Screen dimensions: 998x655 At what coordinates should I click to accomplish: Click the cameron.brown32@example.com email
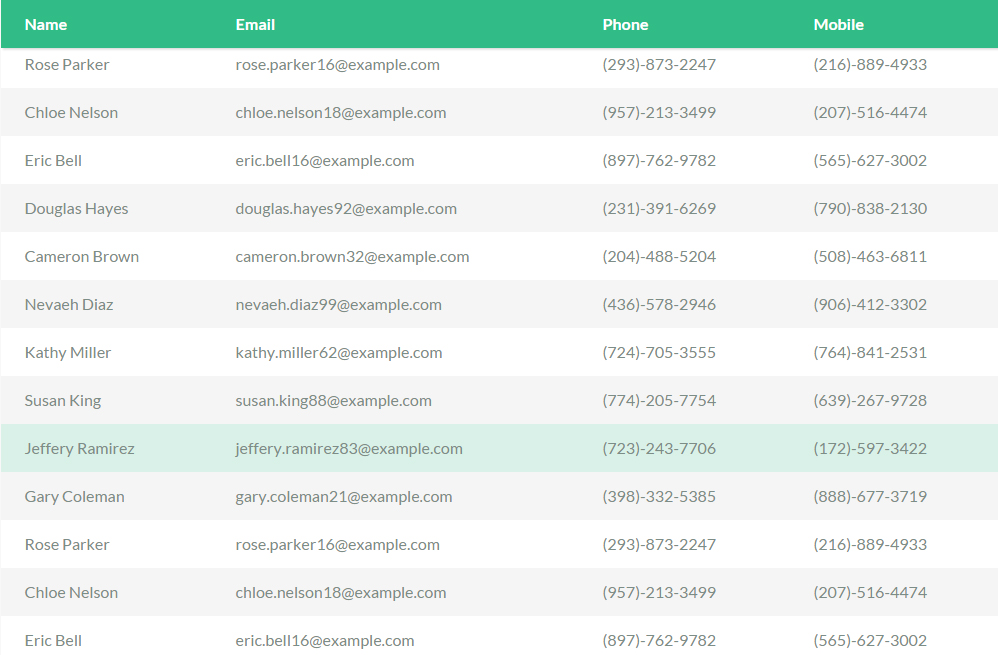353,257
